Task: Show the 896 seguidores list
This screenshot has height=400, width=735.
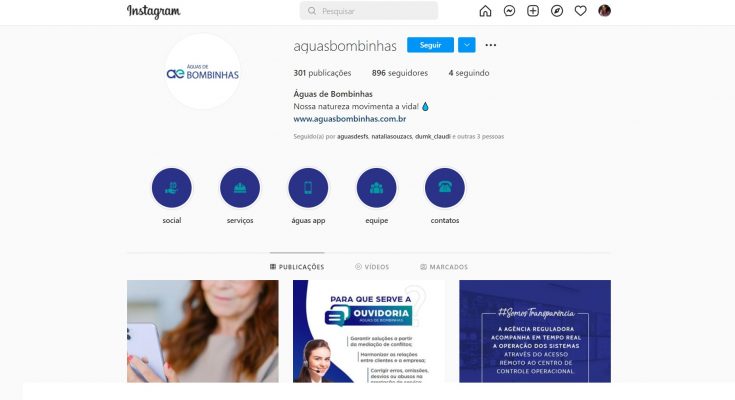Action: click(400, 73)
